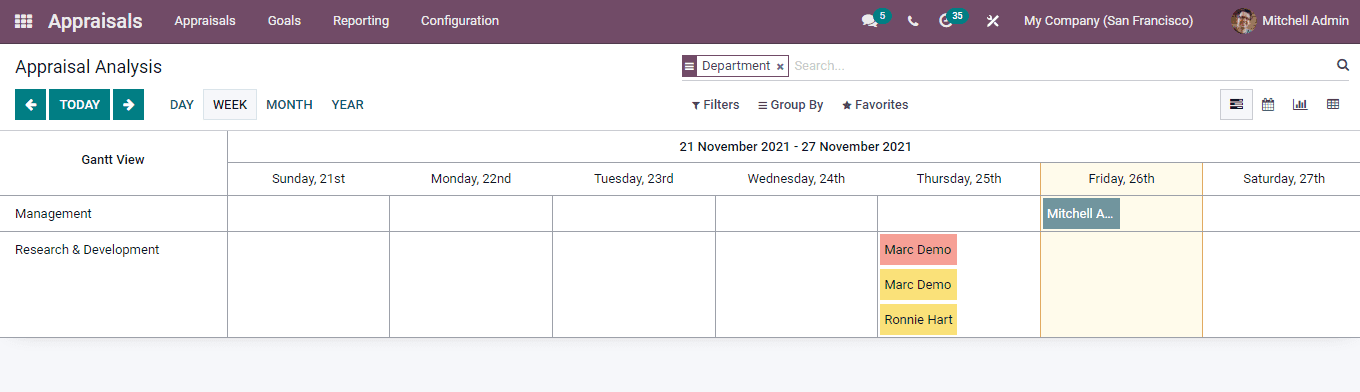Click the phone call icon
1360x392 pixels.
click(x=913, y=21)
